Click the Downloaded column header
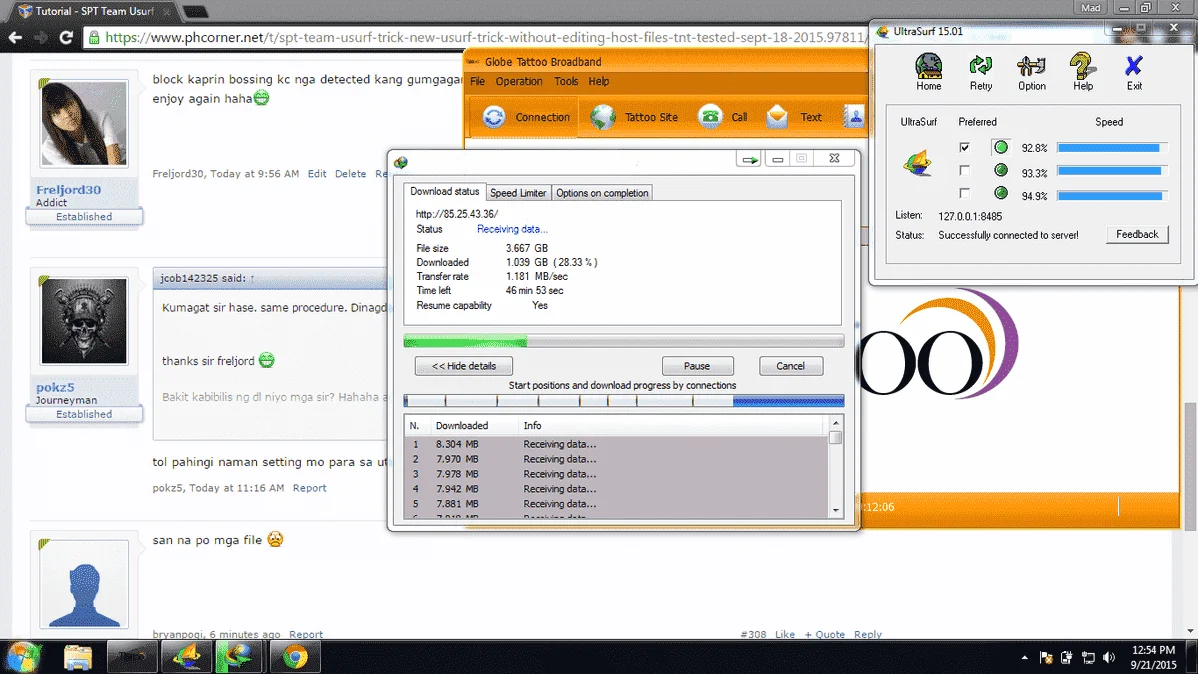 coord(461,426)
